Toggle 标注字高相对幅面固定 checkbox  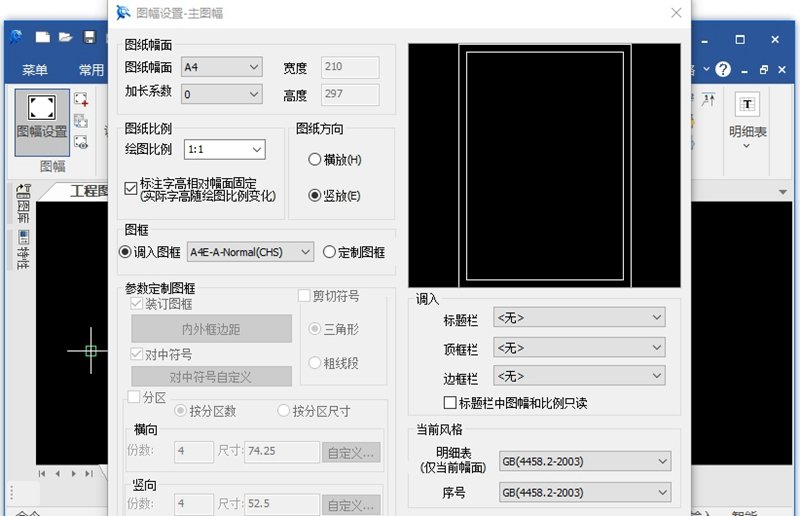click(x=131, y=188)
